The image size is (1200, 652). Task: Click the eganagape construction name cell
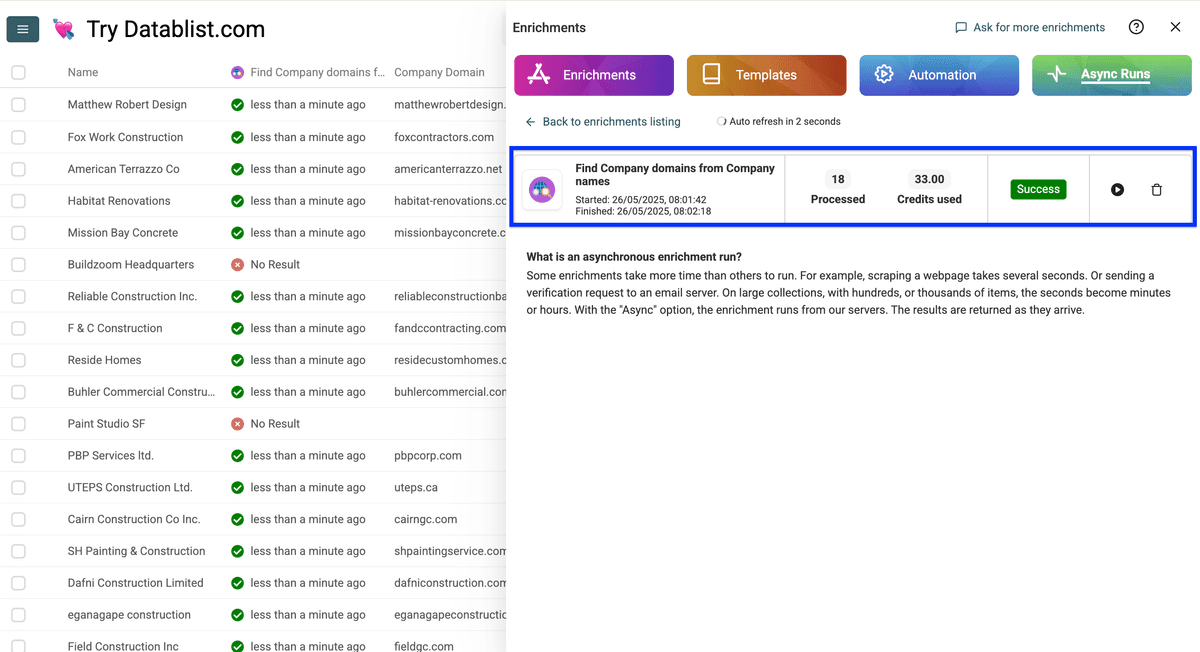pyautogui.click(x=129, y=615)
